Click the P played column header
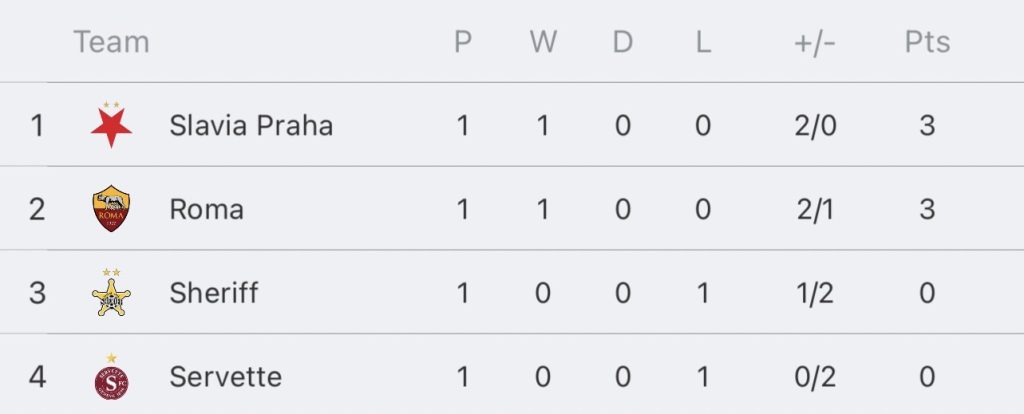The image size is (1024, 414). (462, 42)
